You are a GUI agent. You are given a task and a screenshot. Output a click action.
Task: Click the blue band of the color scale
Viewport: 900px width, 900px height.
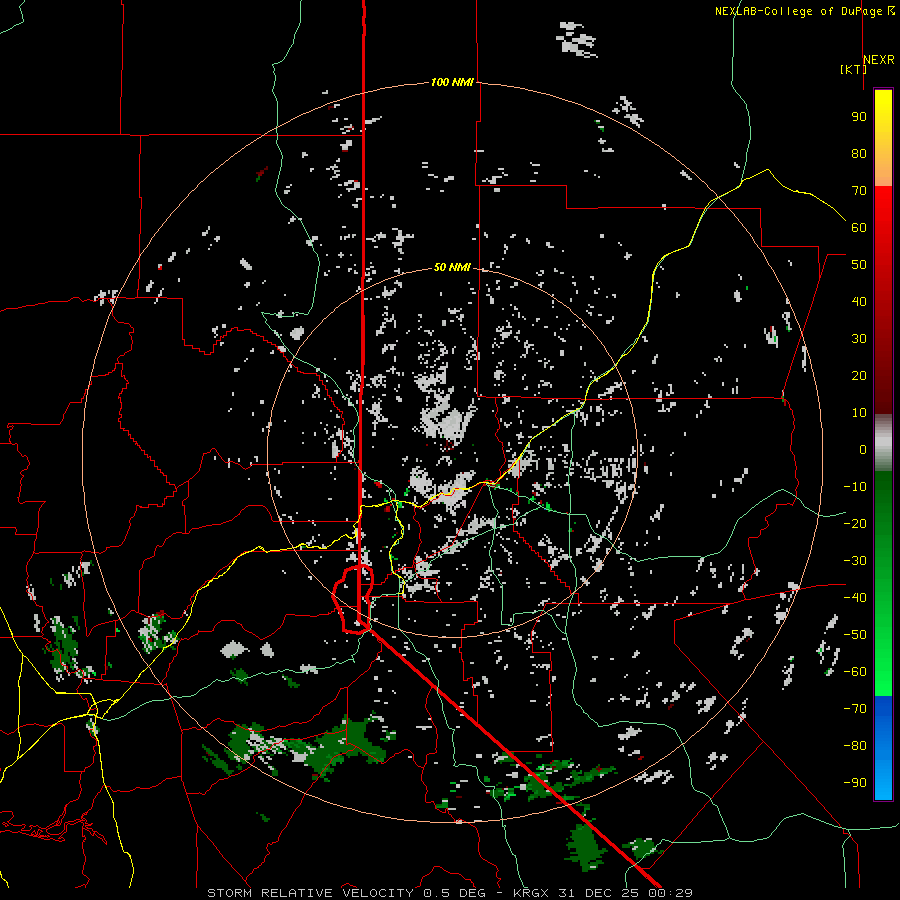coord(883,747)
